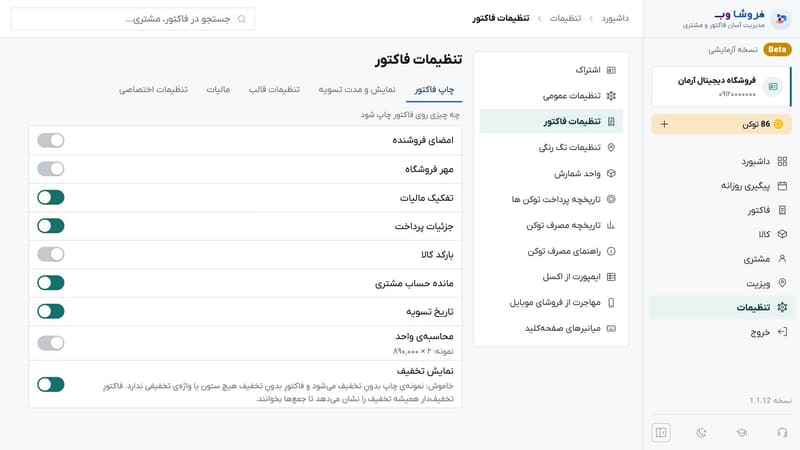
Task: Open the ویزیت sidebar label
Action: [758, 283]
